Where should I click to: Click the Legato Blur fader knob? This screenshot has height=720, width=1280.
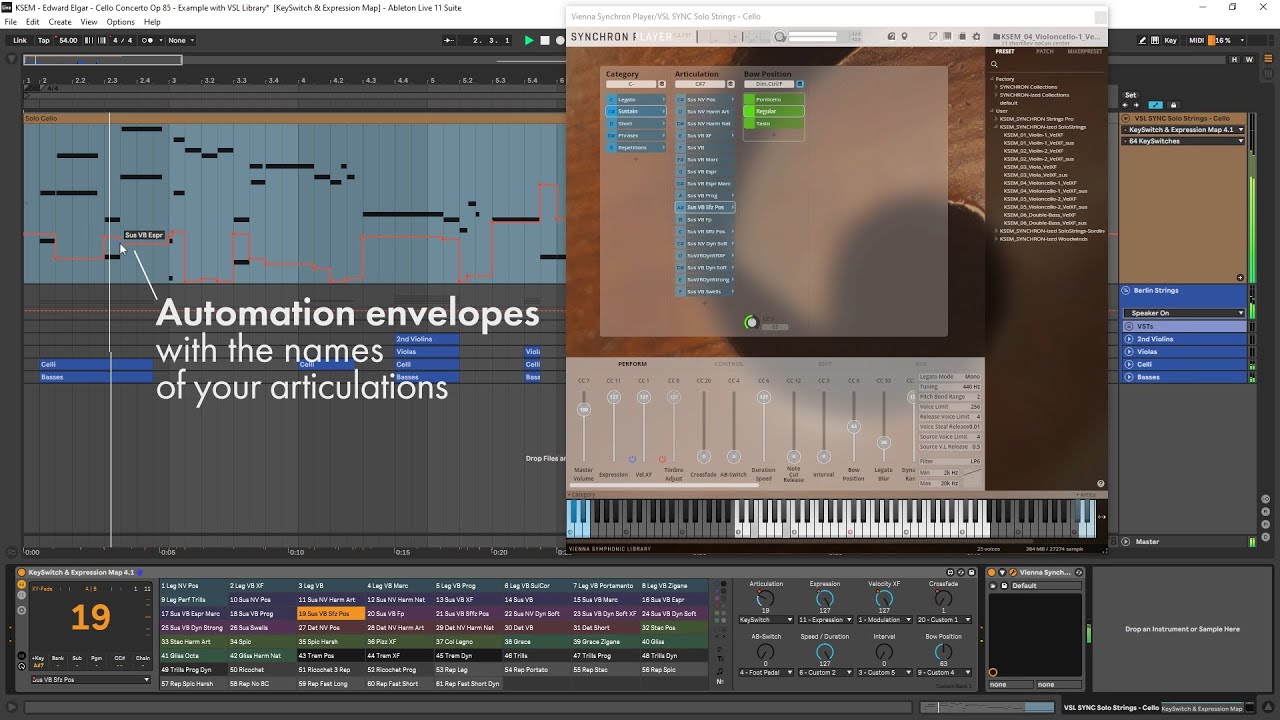pyautogui.click(x=883, y=442)
